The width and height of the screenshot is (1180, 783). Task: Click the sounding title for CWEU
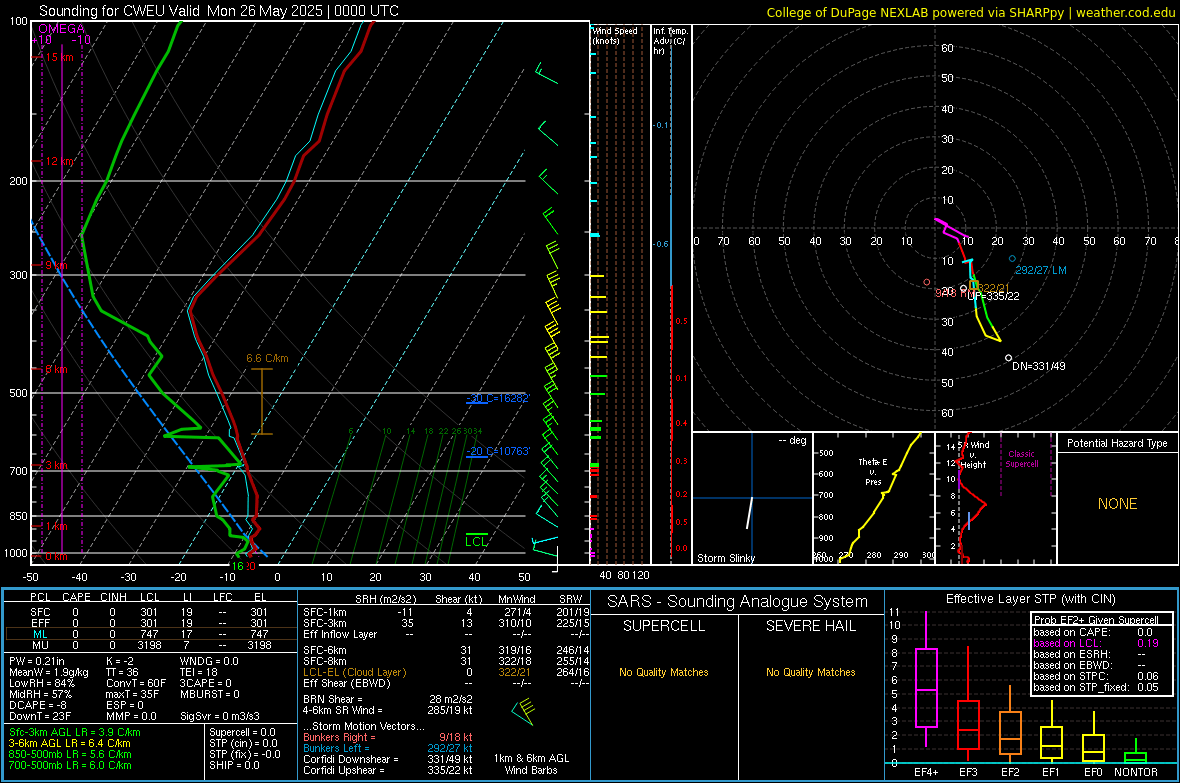coord(218,11)
